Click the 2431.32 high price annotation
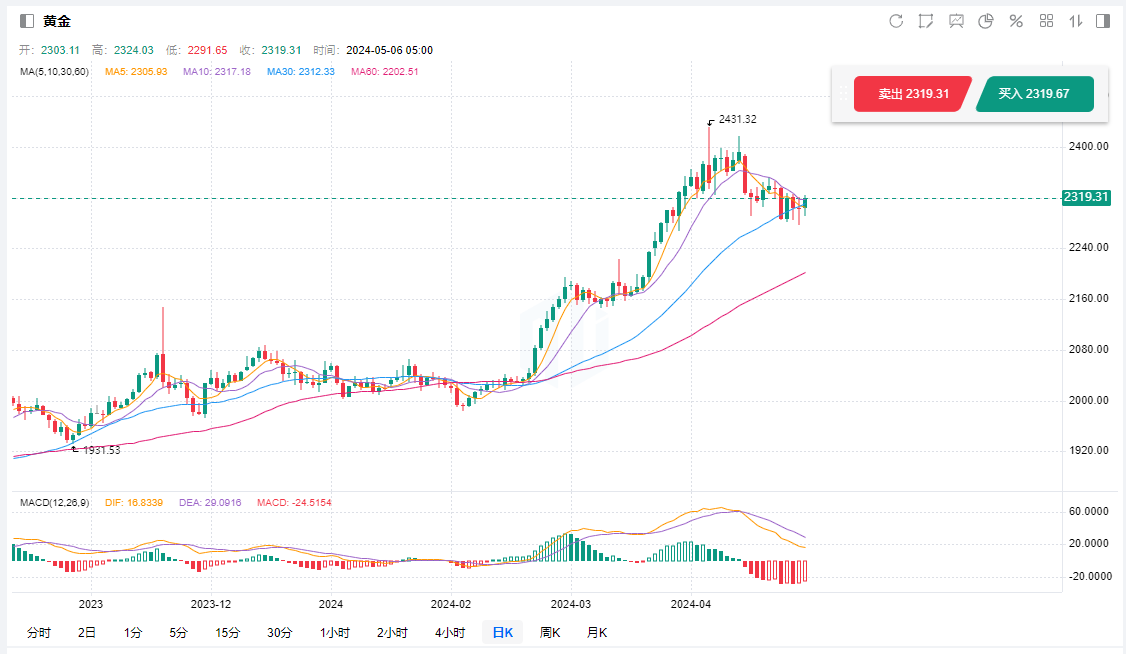 tap(737, 120)
